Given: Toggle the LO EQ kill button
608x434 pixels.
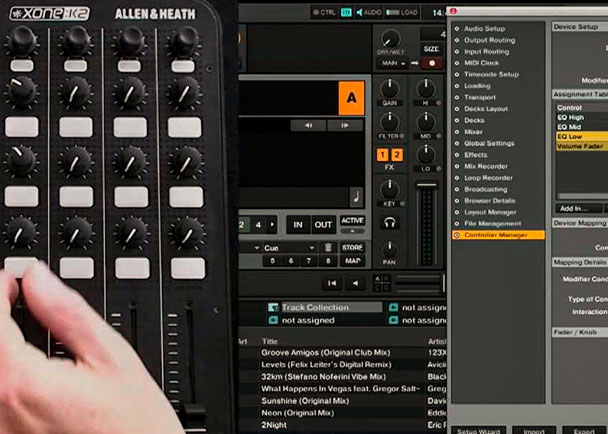Looking at the screenshot, I should pyautogui.click(x=439, y=169).
